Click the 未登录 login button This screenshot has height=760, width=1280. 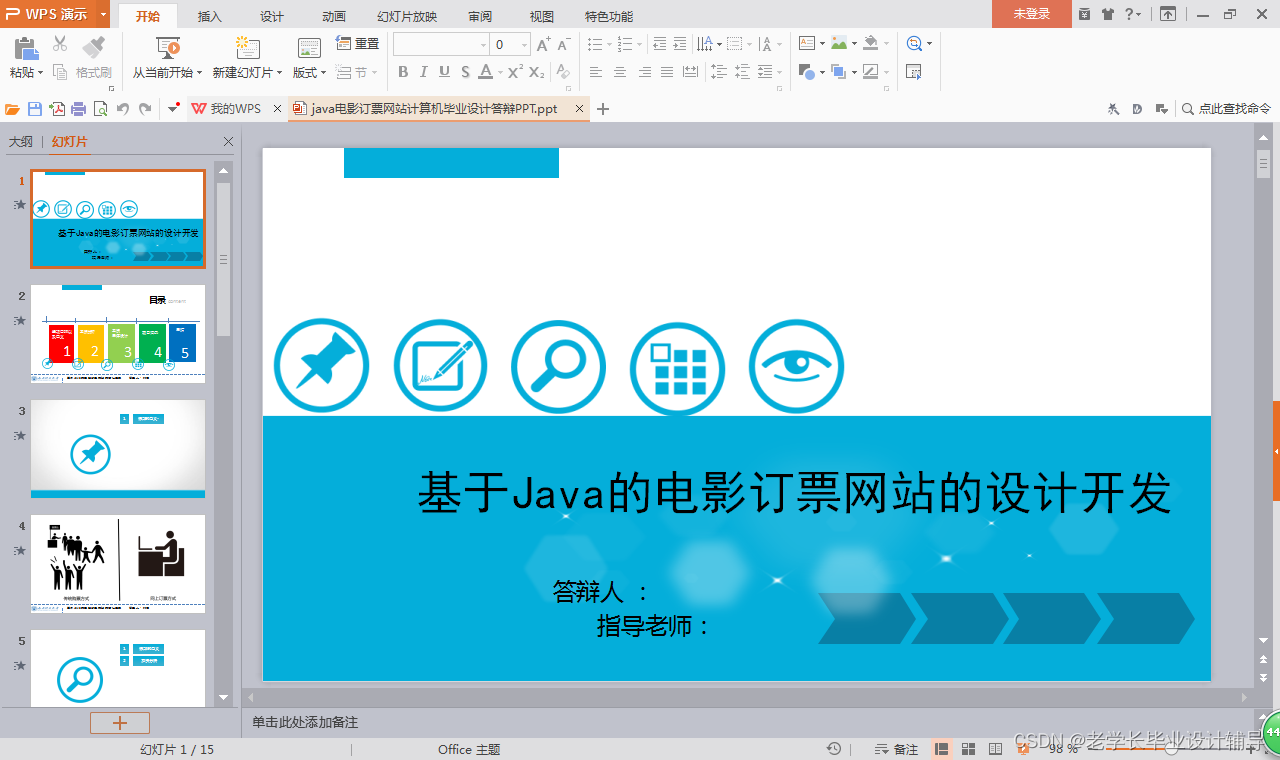coord(1030,15)
